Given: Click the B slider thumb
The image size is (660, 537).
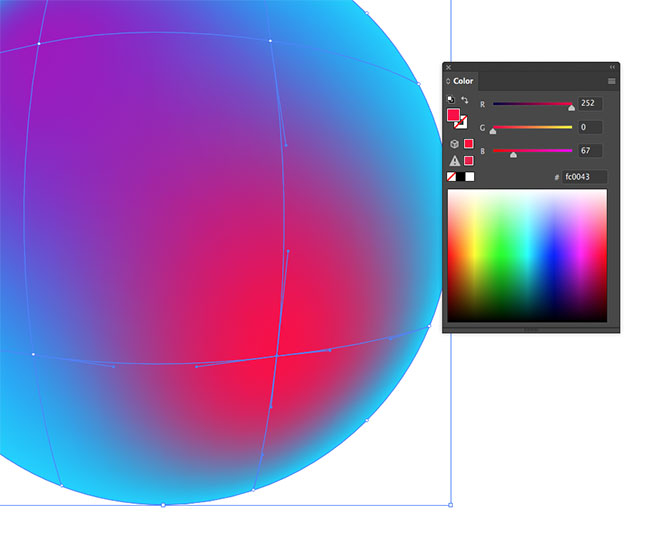Looking at the screenshot, I should (513, 155).
